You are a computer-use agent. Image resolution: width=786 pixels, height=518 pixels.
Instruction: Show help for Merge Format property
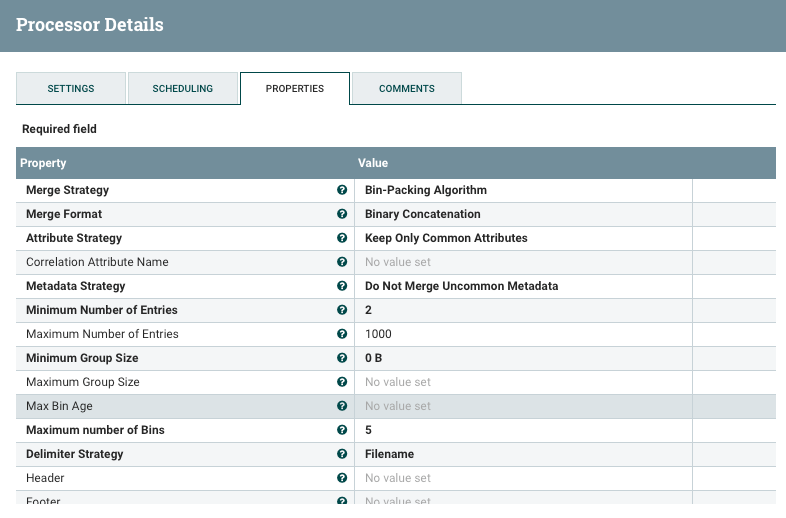pyautogui.click(x=342, y=214)
